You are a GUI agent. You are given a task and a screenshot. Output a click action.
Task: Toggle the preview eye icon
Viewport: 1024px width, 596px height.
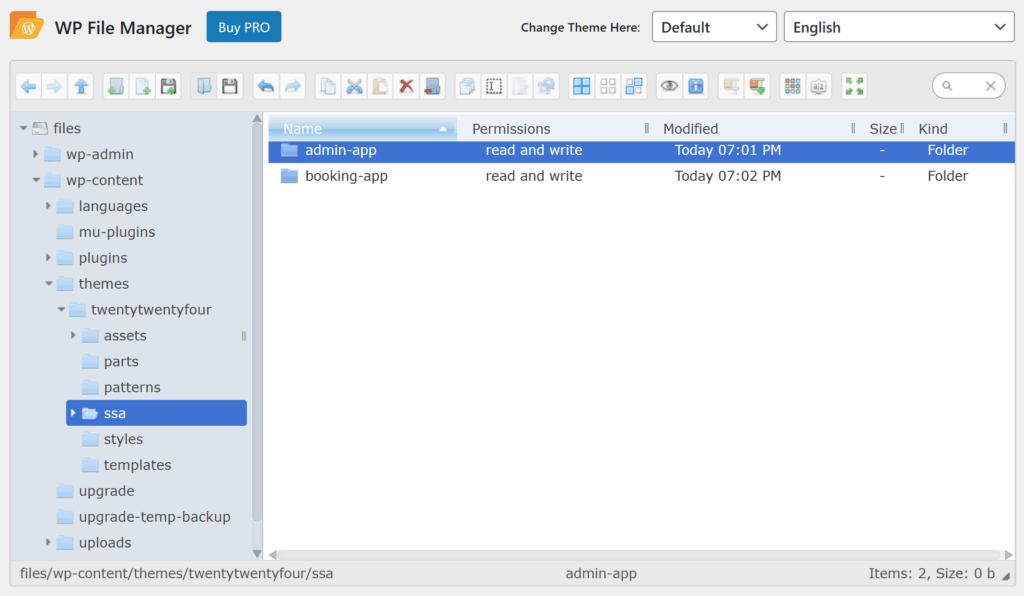[x=667, y=86]
